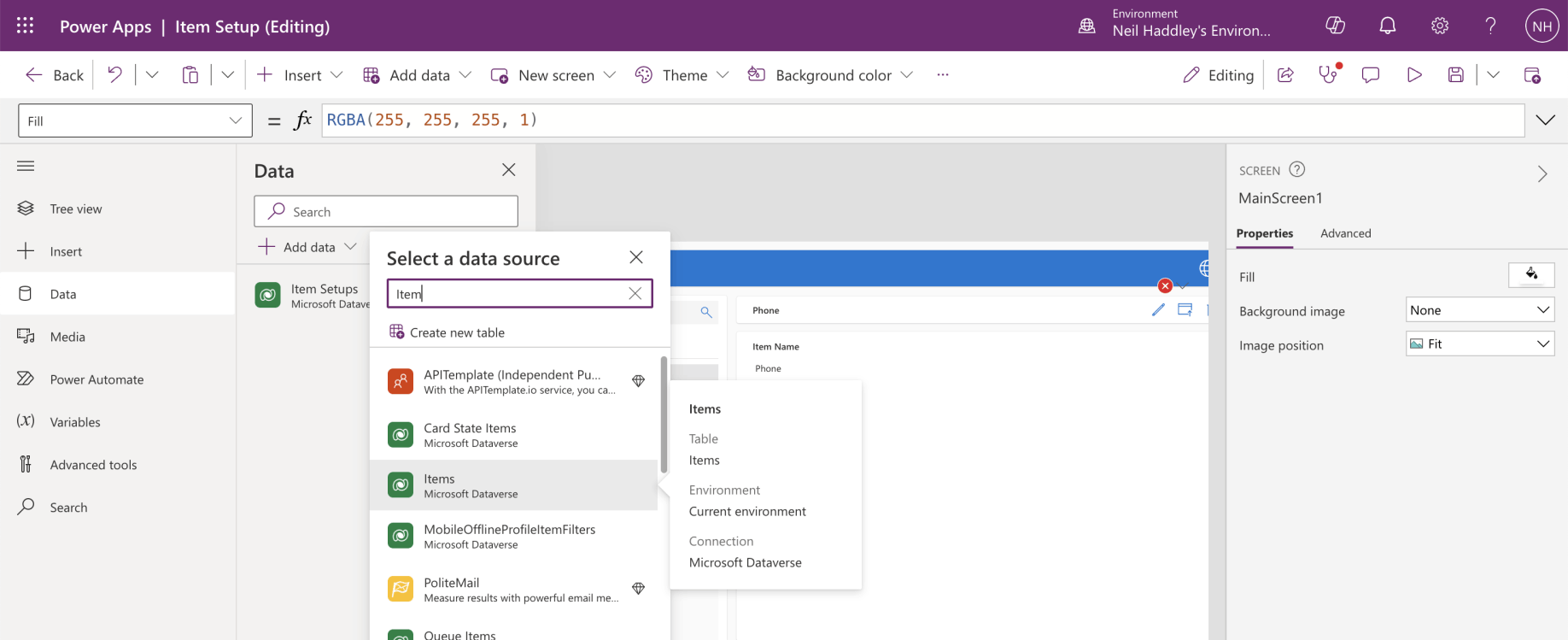Open the Image position Fit dropdown

pyautogui.click(x=1480, y=343)
